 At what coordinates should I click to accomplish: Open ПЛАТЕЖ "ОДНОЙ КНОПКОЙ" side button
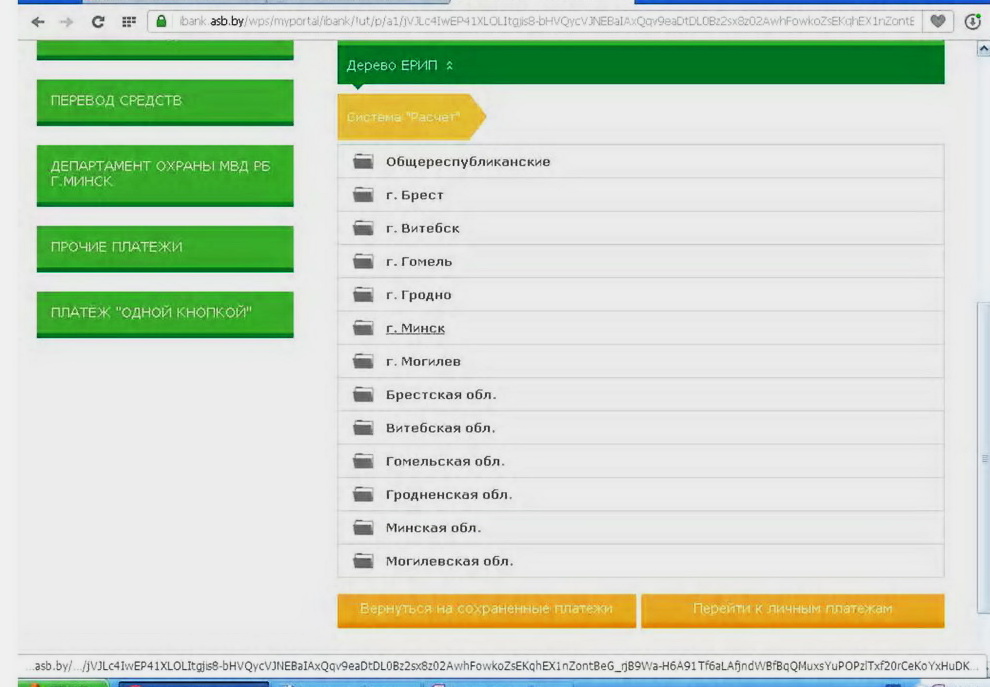tap(165, 313)
